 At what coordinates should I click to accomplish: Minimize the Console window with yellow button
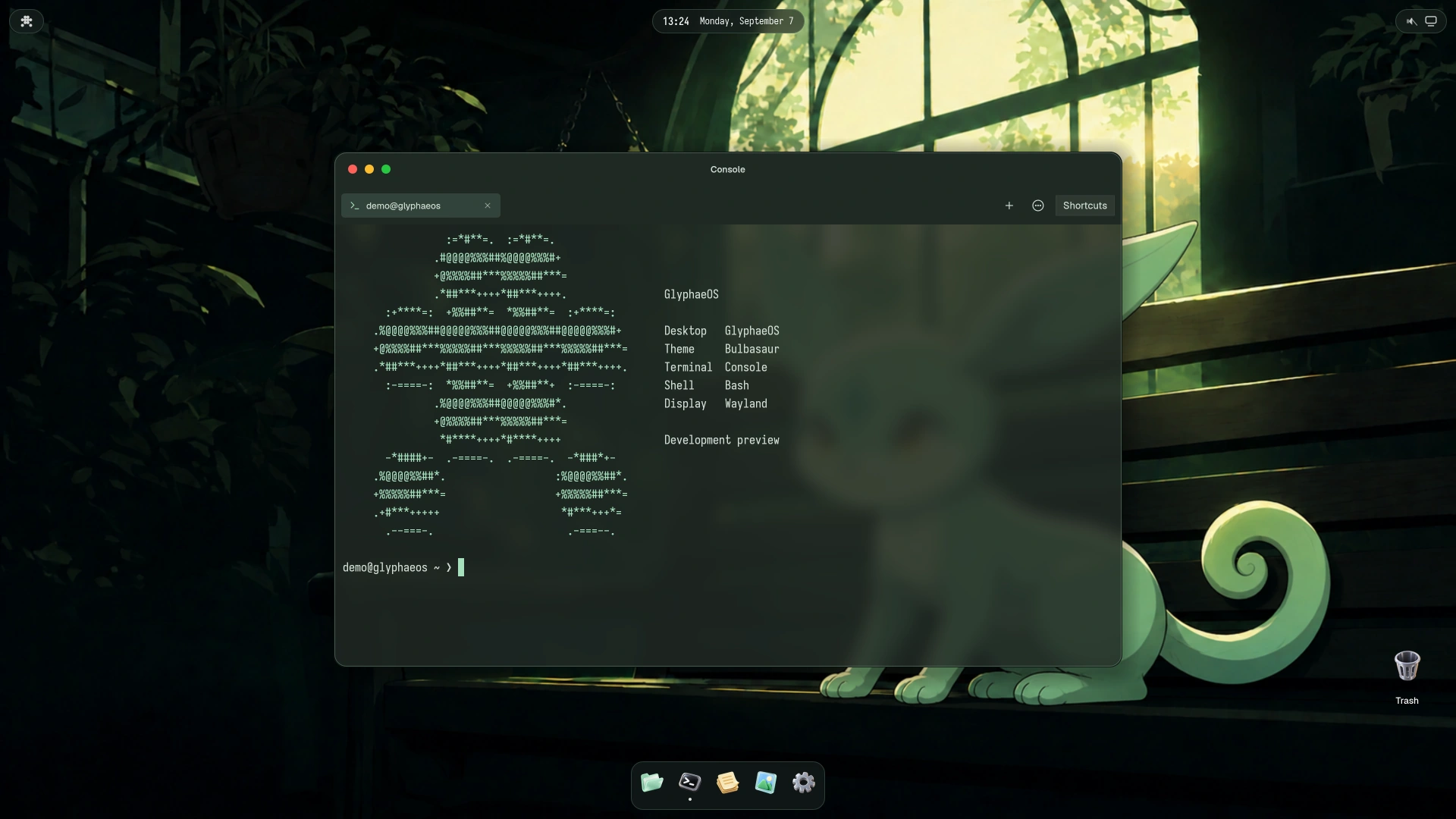tap(369, 169)
